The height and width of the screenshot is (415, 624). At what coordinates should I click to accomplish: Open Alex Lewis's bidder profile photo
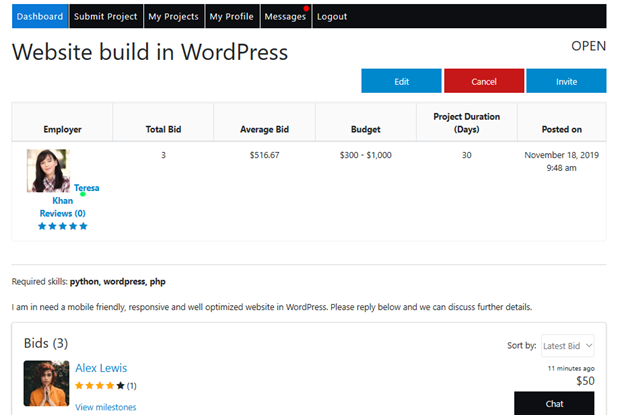46,383
